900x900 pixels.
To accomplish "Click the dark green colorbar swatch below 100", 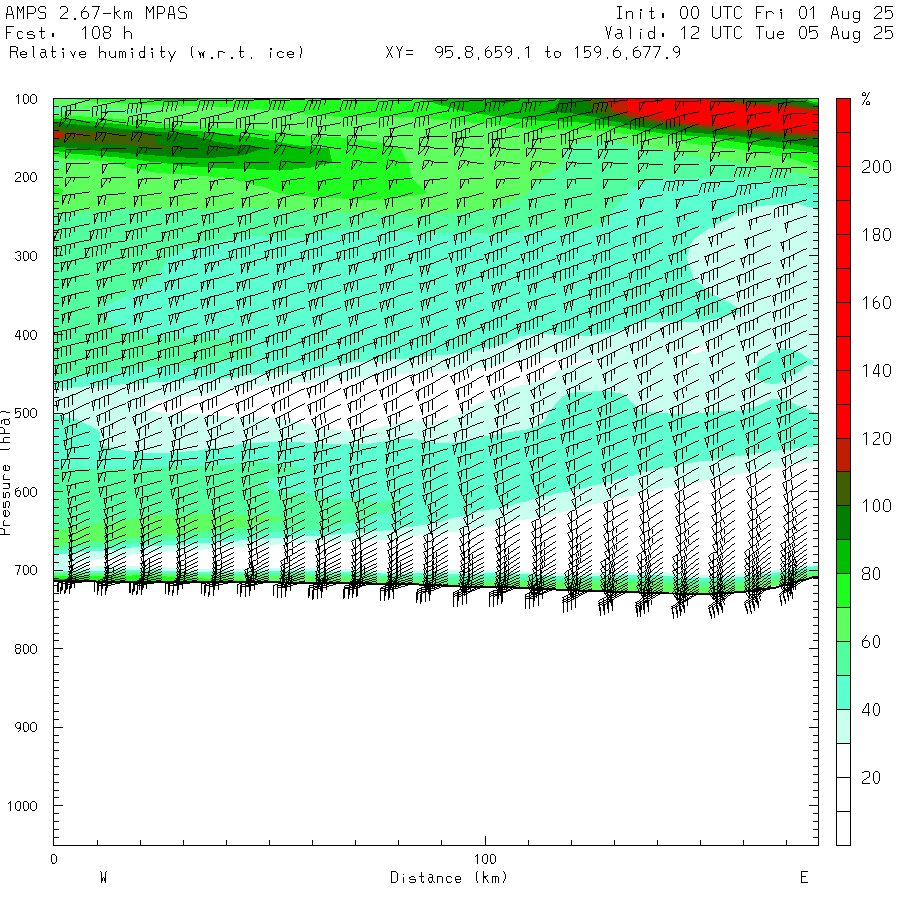I will click(x=843, y=523).
